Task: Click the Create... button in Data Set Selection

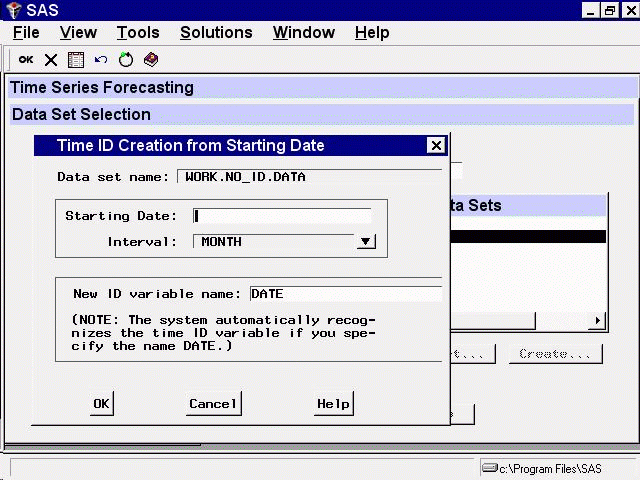Action: pos(555,354)
